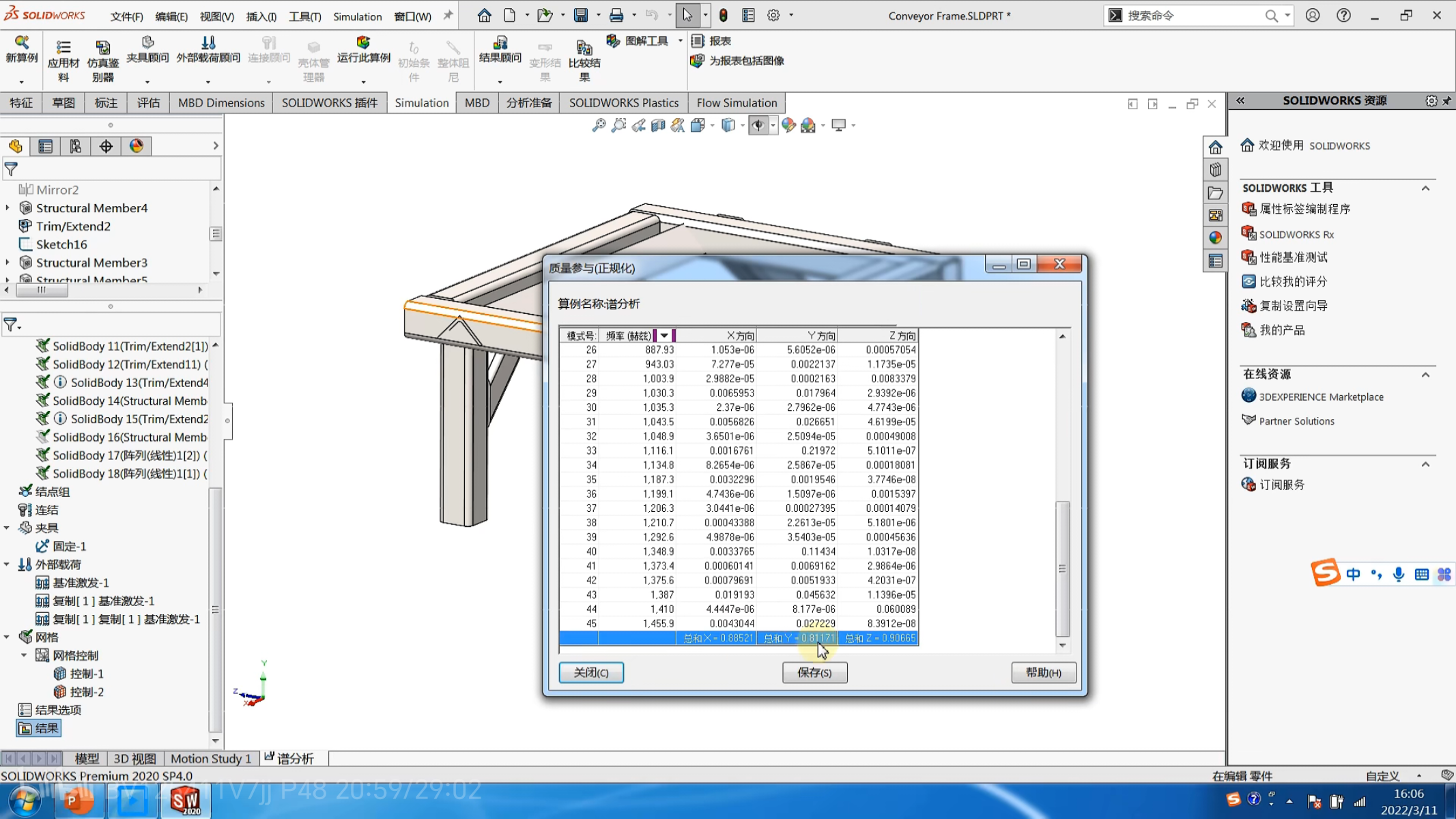Toggle the menu bar pin icon
This screenshot has height=819, width=1456.
tap(448, 15)
